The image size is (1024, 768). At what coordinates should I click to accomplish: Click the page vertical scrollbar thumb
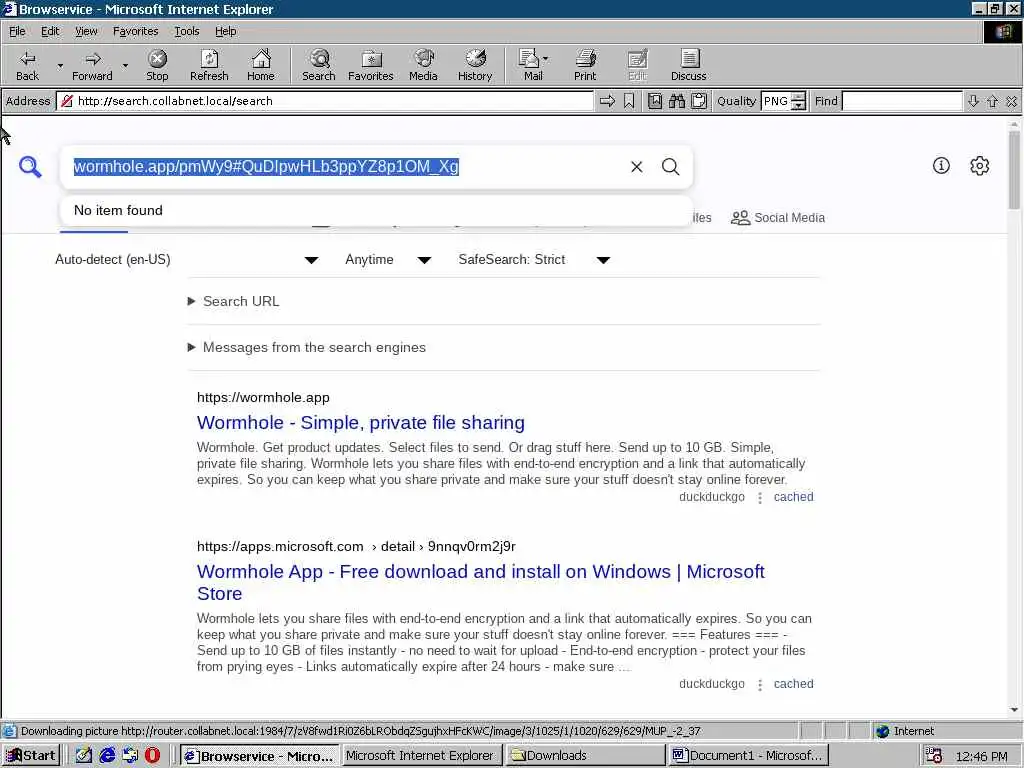[x=1014, y=170]
